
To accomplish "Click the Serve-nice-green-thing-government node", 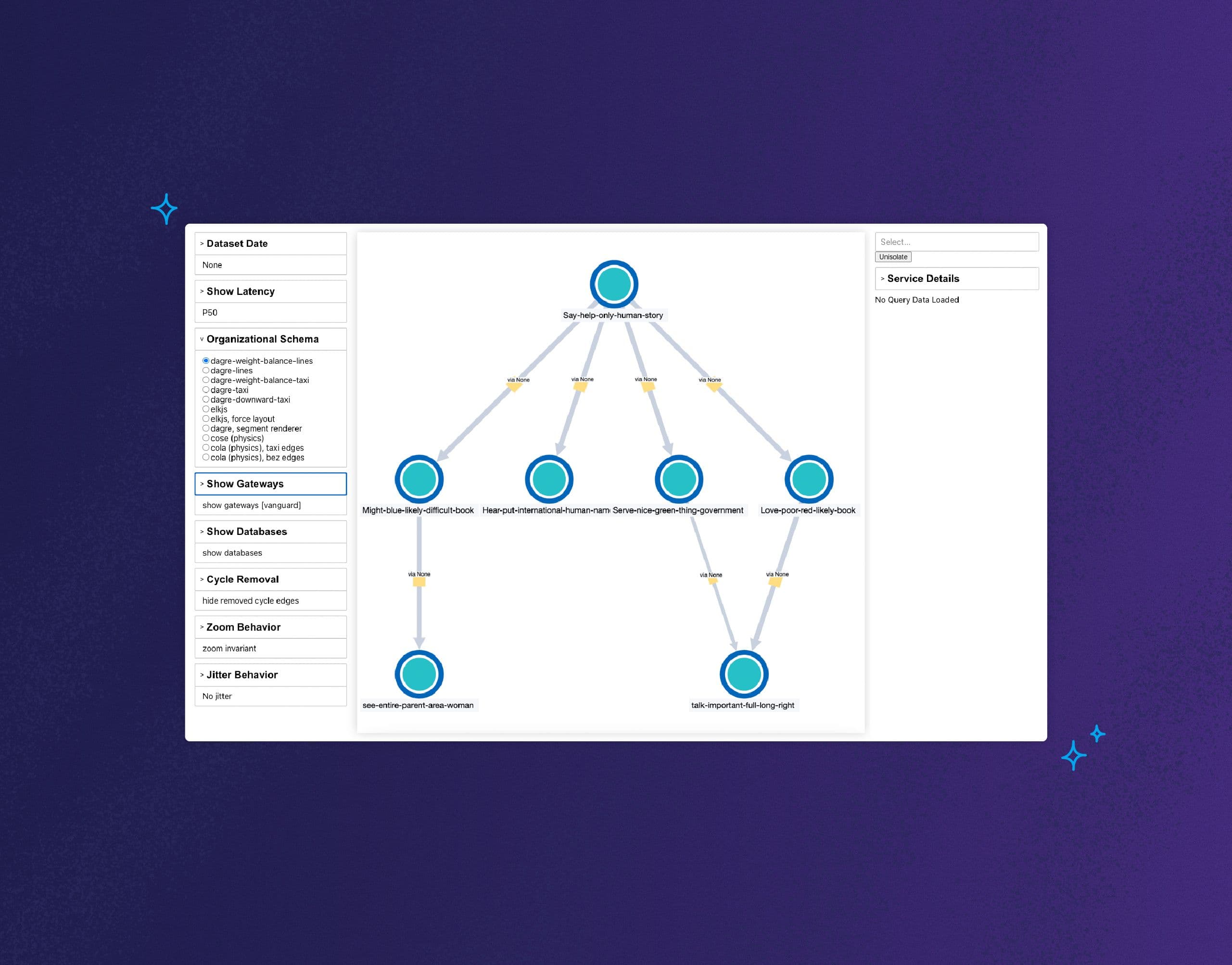I will click(x=678, y=479).
